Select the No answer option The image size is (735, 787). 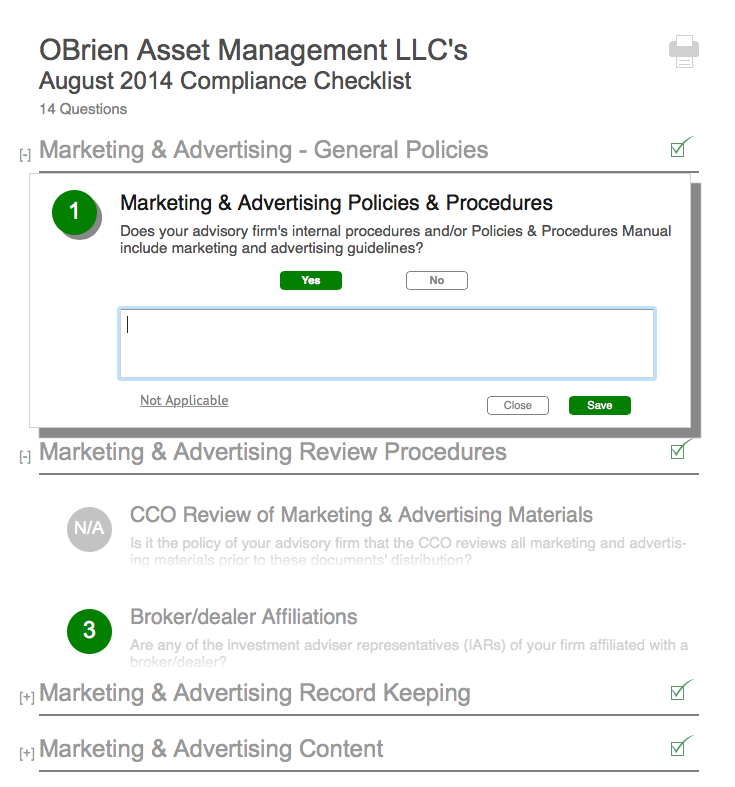(436, 281)
